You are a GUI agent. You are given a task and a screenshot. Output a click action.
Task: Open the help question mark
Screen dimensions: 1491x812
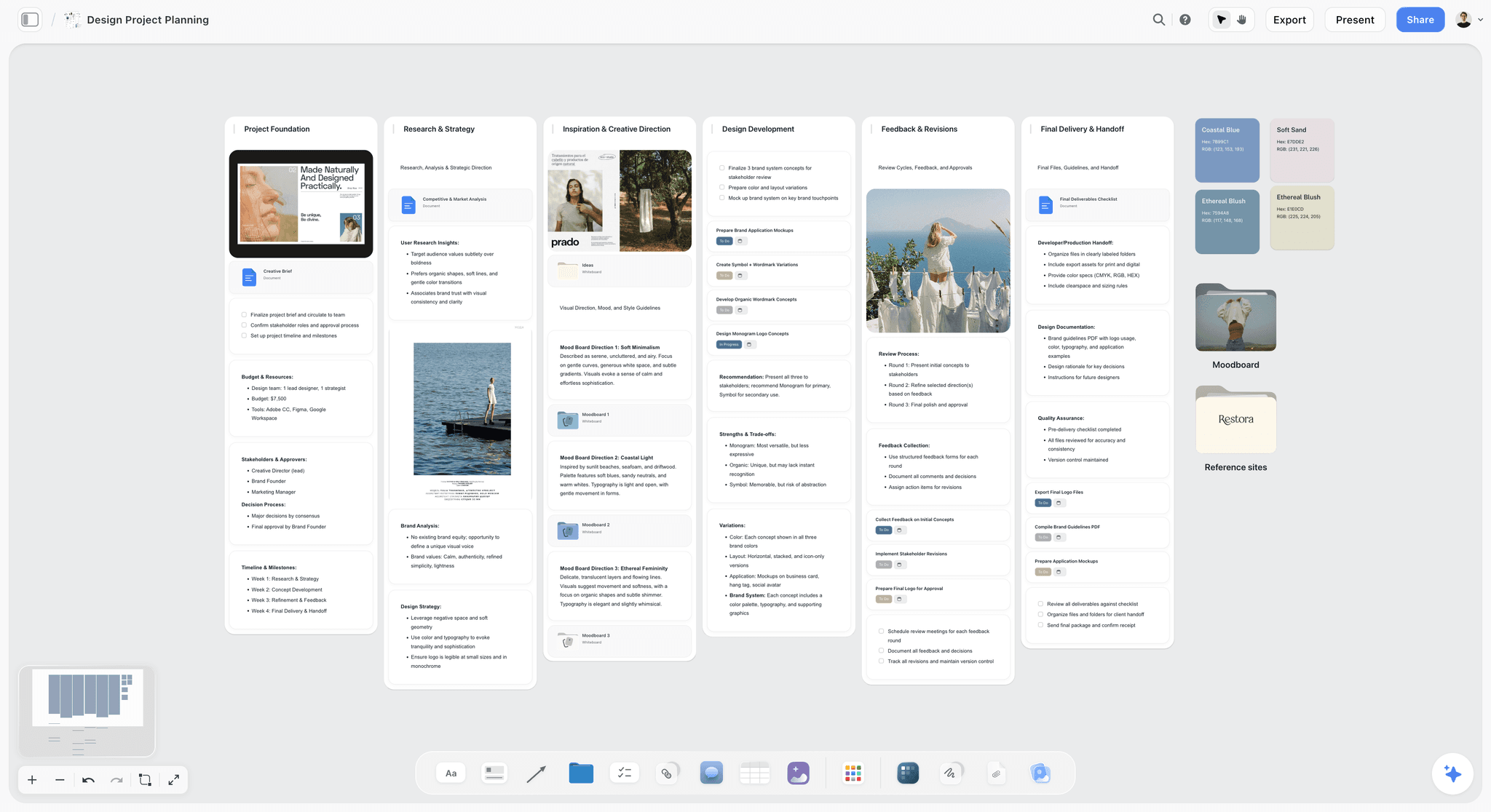tap(1185, 20)
